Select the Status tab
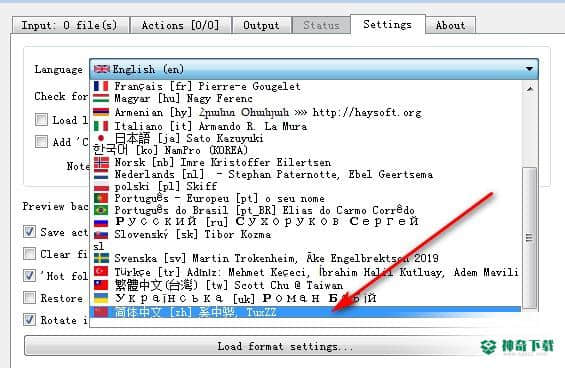The height and width of the screenshot is (368, 565). [x=321, y=25]
